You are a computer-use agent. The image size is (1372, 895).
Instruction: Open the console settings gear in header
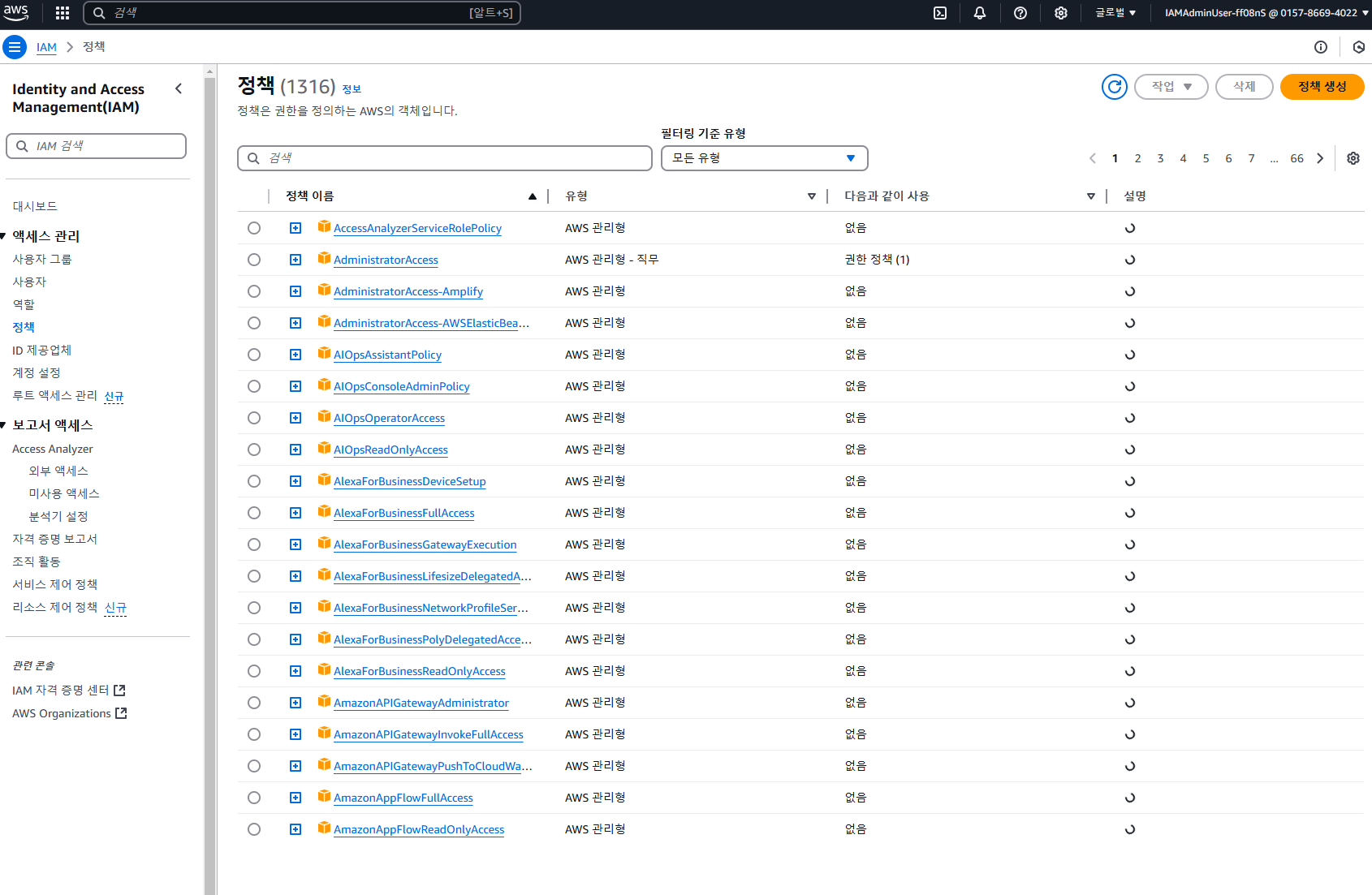(x=1061, y=13)
